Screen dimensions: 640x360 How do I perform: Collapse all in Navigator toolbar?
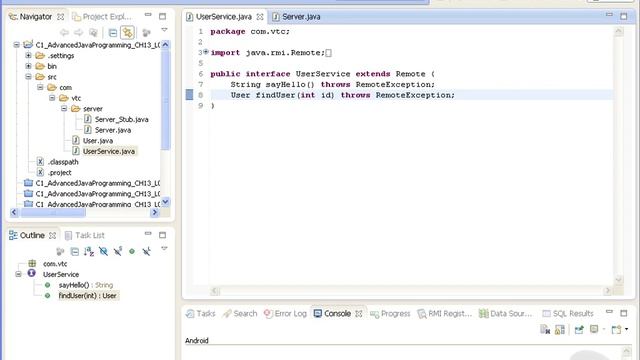click(113, 32)
